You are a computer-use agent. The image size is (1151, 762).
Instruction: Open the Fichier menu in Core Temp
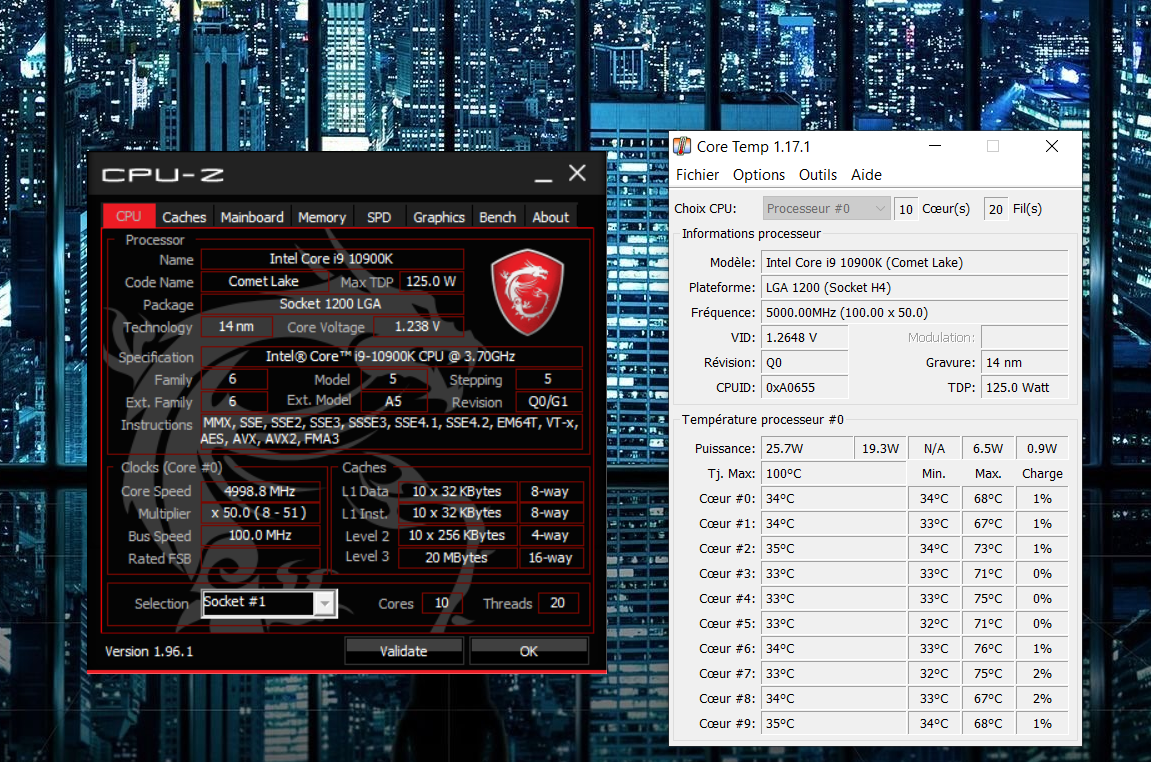[x=697, y=175]
